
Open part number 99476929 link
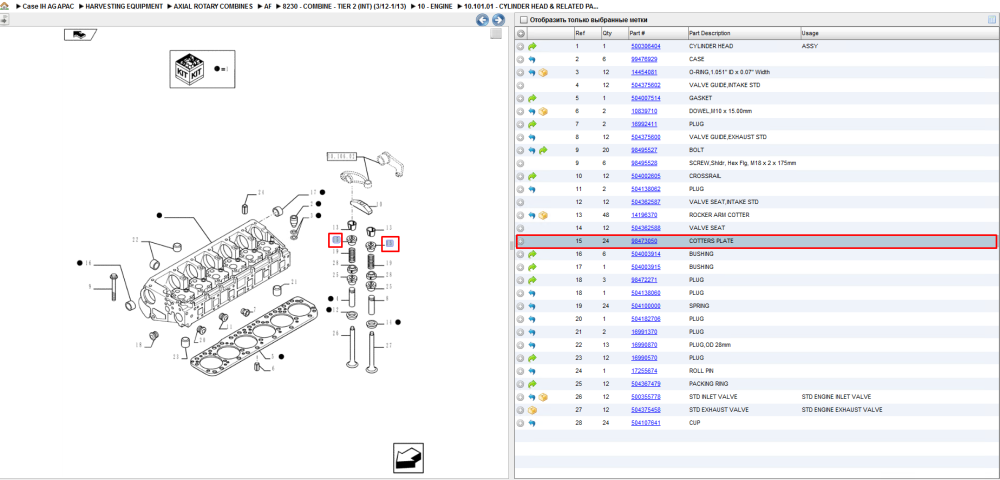tap(644, 59)
